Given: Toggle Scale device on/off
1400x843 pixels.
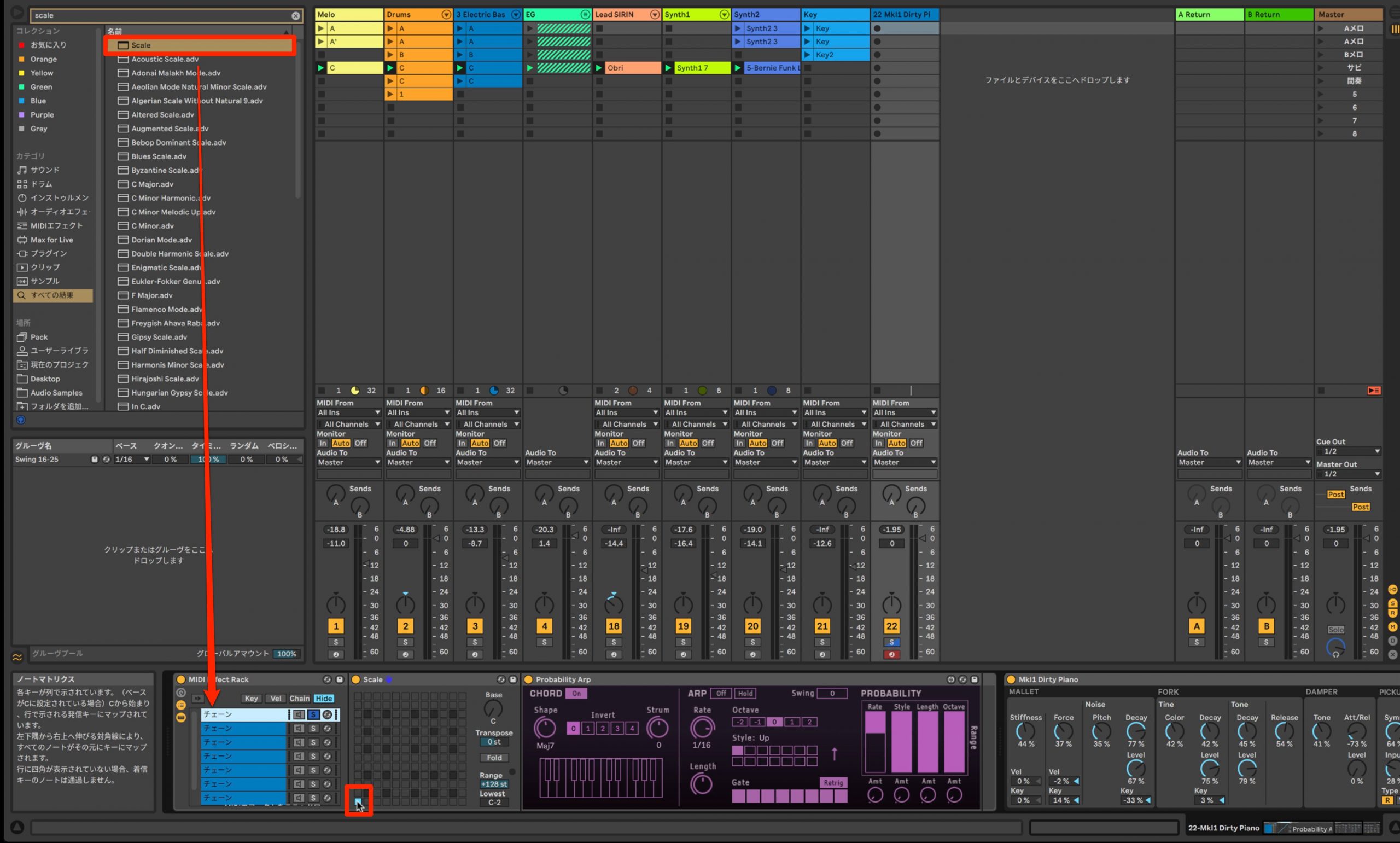Looking at the screenshot, I should [356, 679].
